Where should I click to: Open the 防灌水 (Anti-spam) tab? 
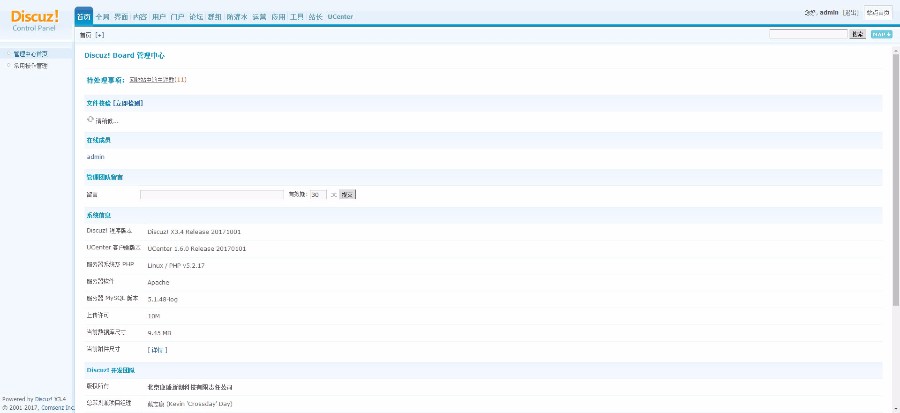click(x=237, y=17)
